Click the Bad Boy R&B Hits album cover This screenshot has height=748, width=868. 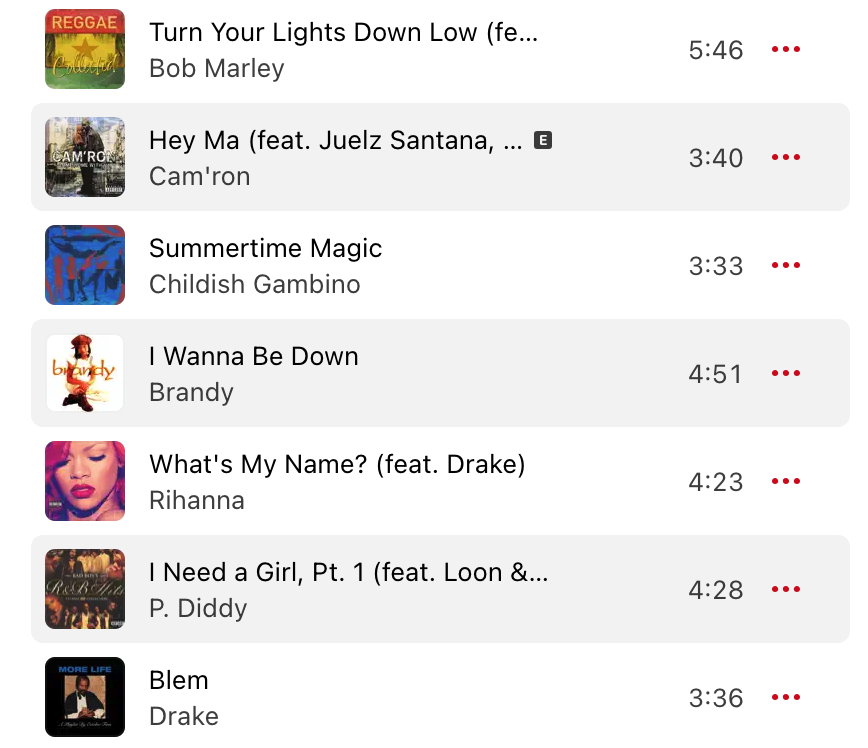point(85,589)
